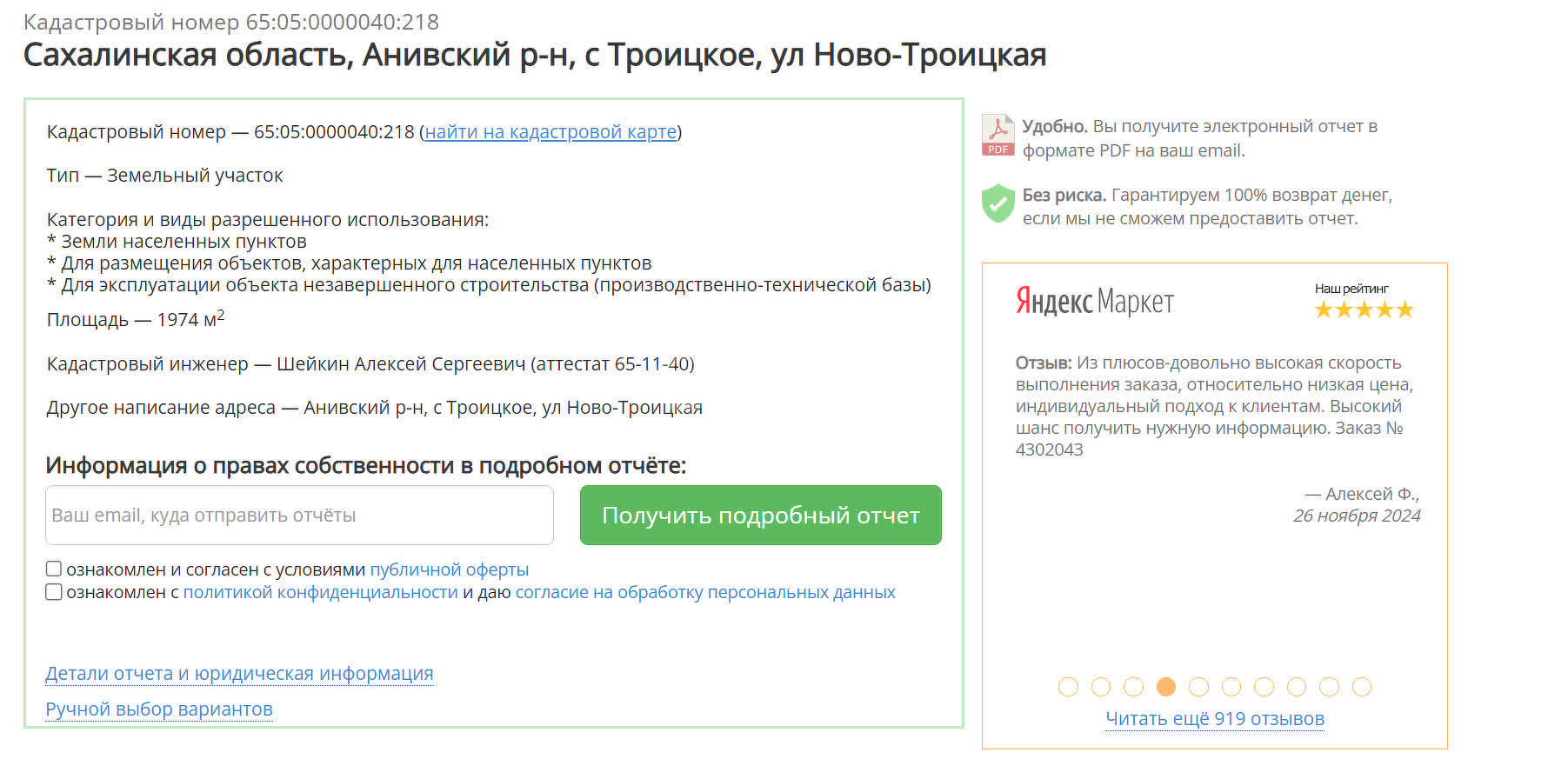Select the active fourth review dot
The height and width of the screenshot is (759, 1568).
pos(1166,687)
